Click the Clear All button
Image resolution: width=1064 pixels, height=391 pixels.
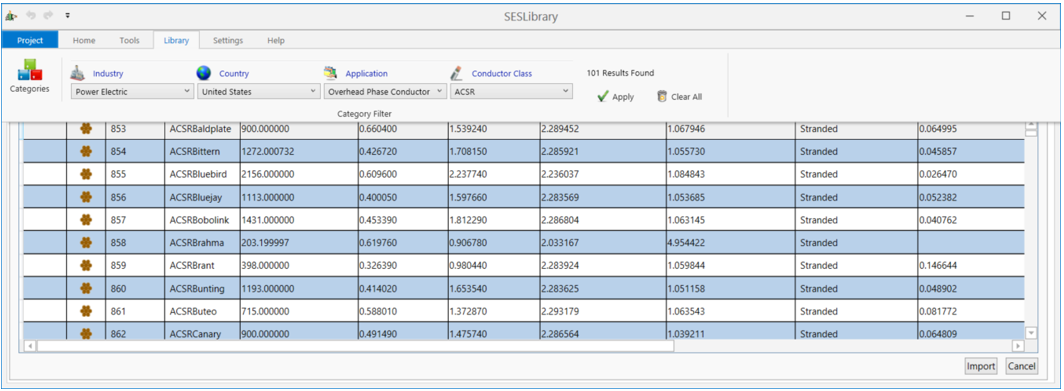(679, 96)
